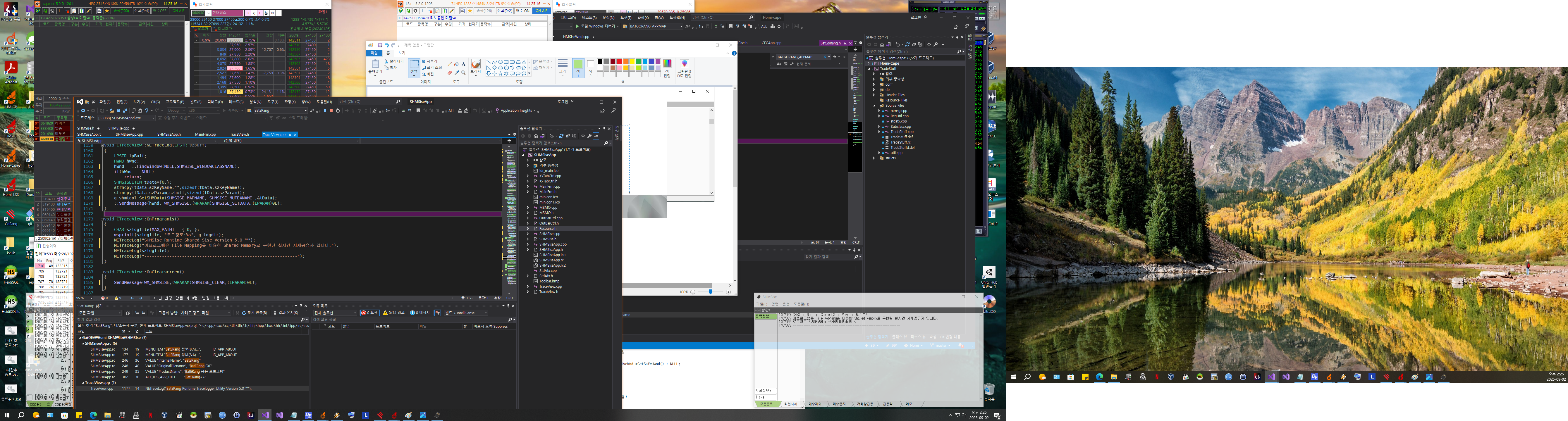Pause debugging in the SHMSiseApp Visual Studio toolbar

click(325, 111)
